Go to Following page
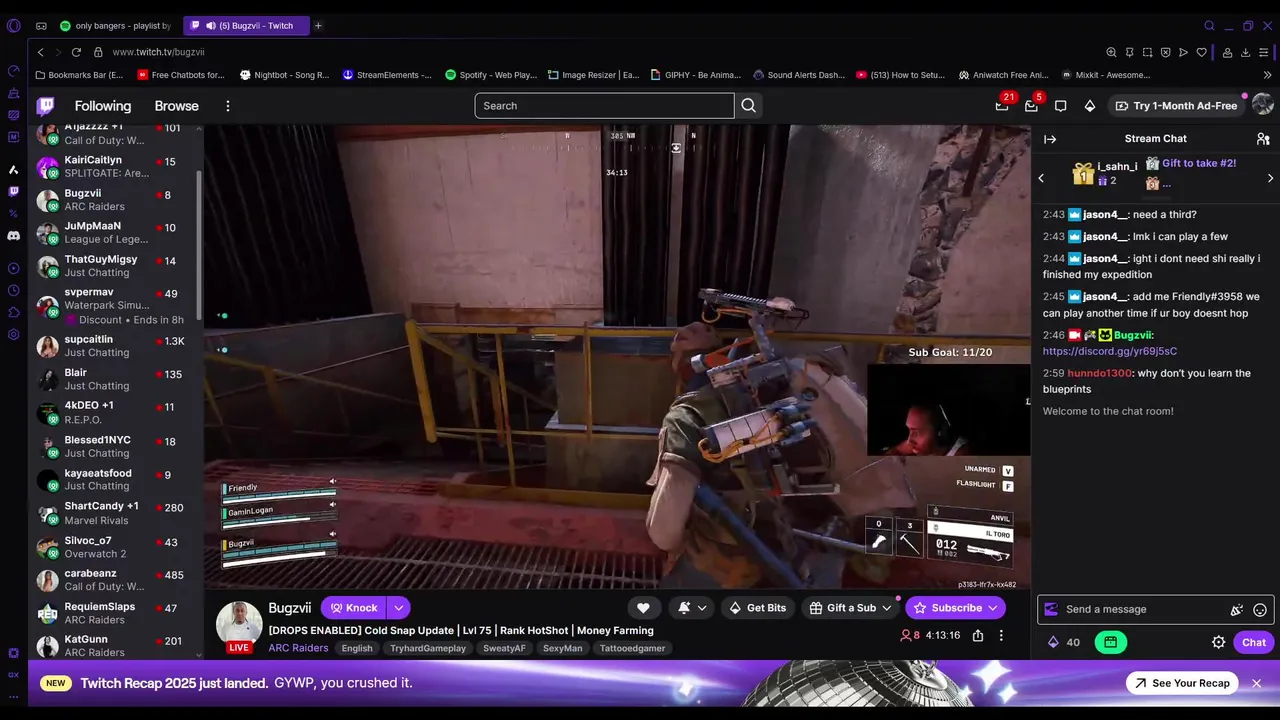The height and width of the screenshot is (720, 1280). [103, 106]
